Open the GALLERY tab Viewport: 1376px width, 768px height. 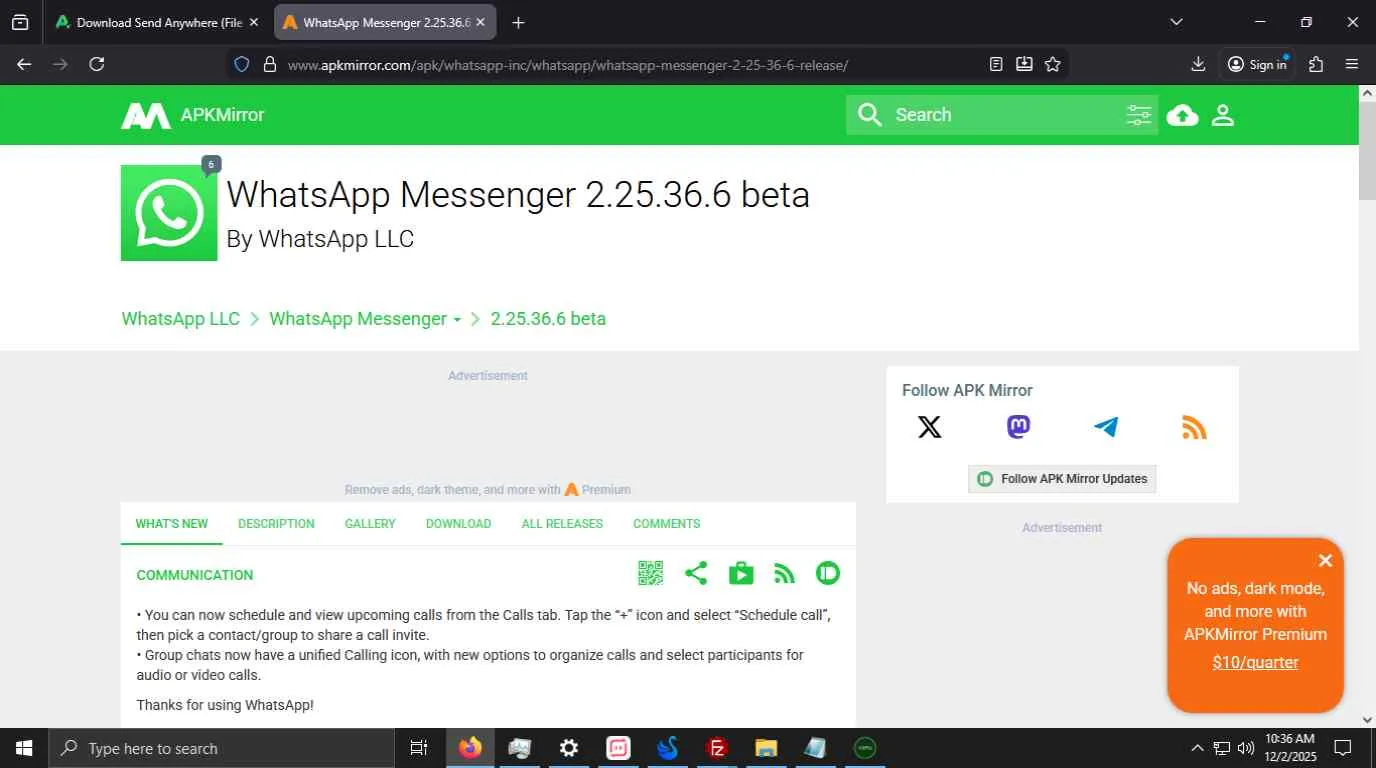point(370,523)
